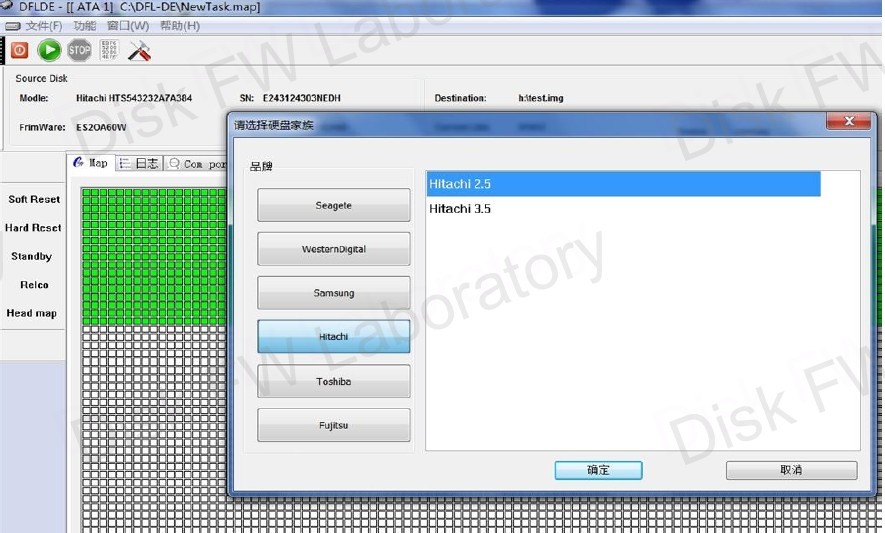Open the 窗口(W) menu
885x533 pixels.
[x=128, y=26]
